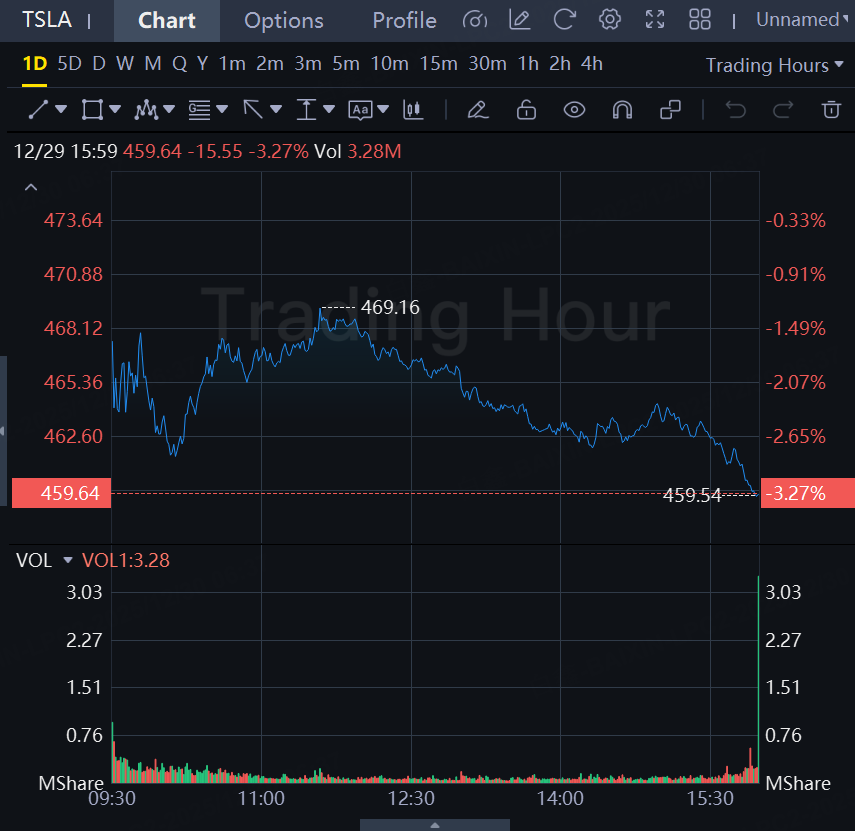Switch to the Options tab
This screenshot has height=831, width=855.
pos(284,20)
